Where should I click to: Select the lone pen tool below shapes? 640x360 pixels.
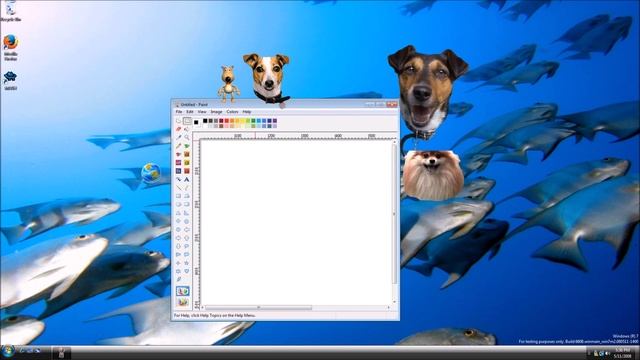[178, 279]
